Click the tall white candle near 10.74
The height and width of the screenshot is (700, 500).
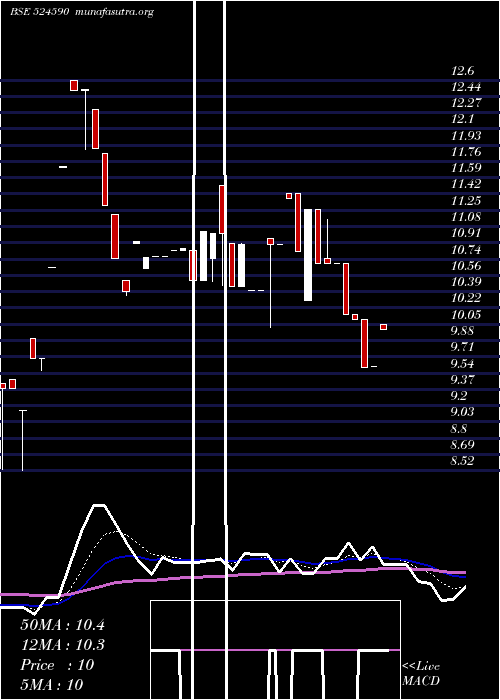pos(308,255)
